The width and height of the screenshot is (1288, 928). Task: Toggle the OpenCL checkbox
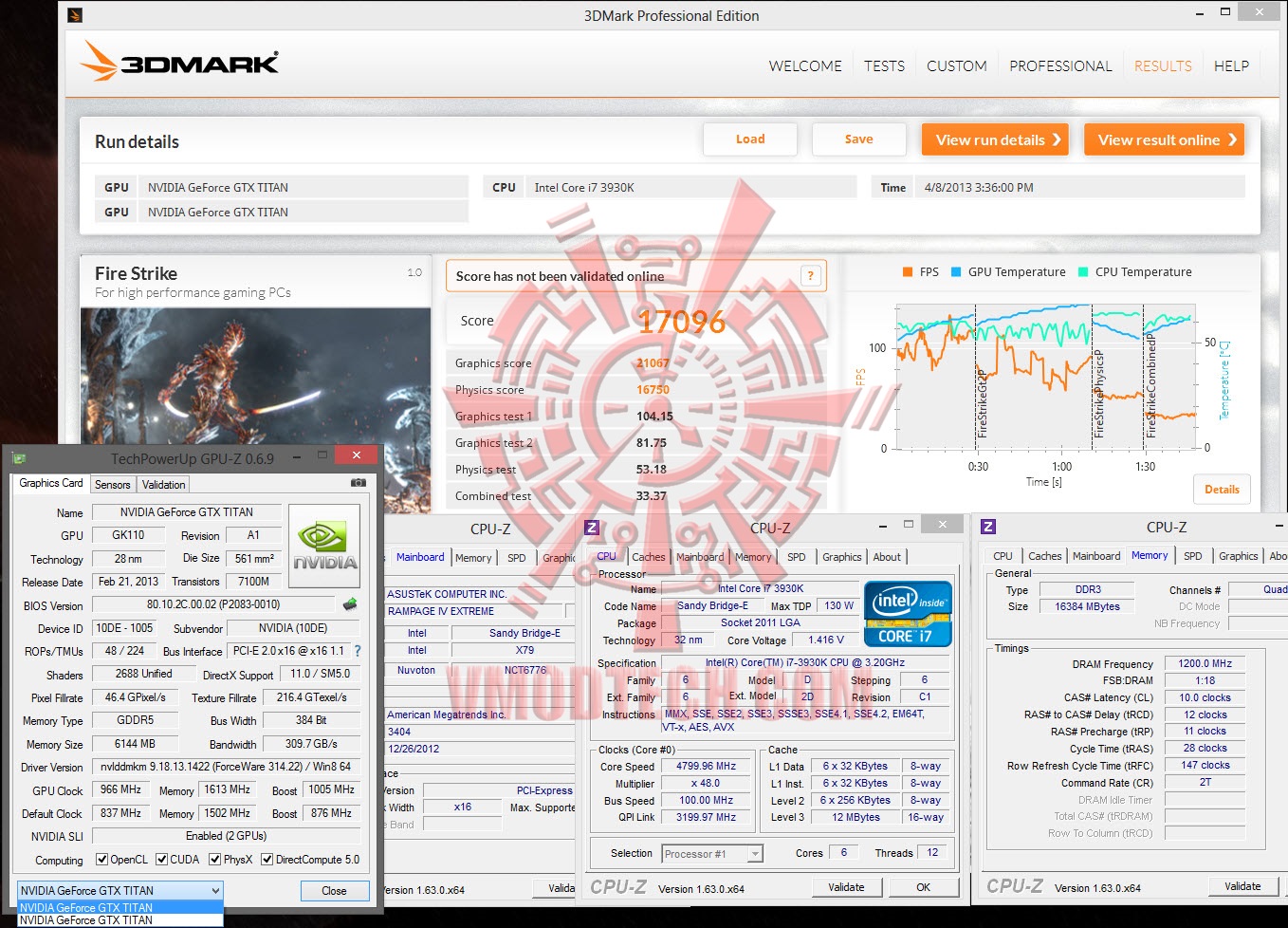tap(101, 860)
